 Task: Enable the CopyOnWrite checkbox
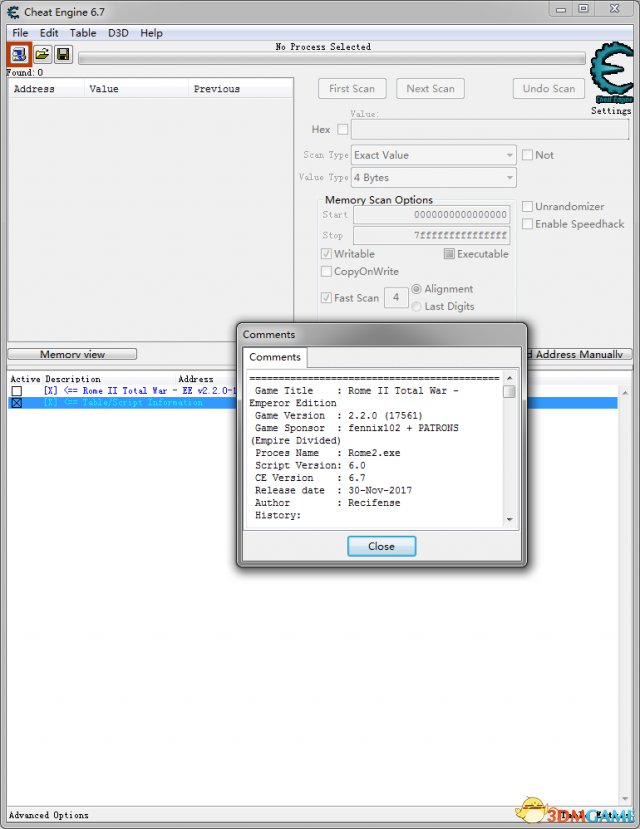(x=326, y=271)
